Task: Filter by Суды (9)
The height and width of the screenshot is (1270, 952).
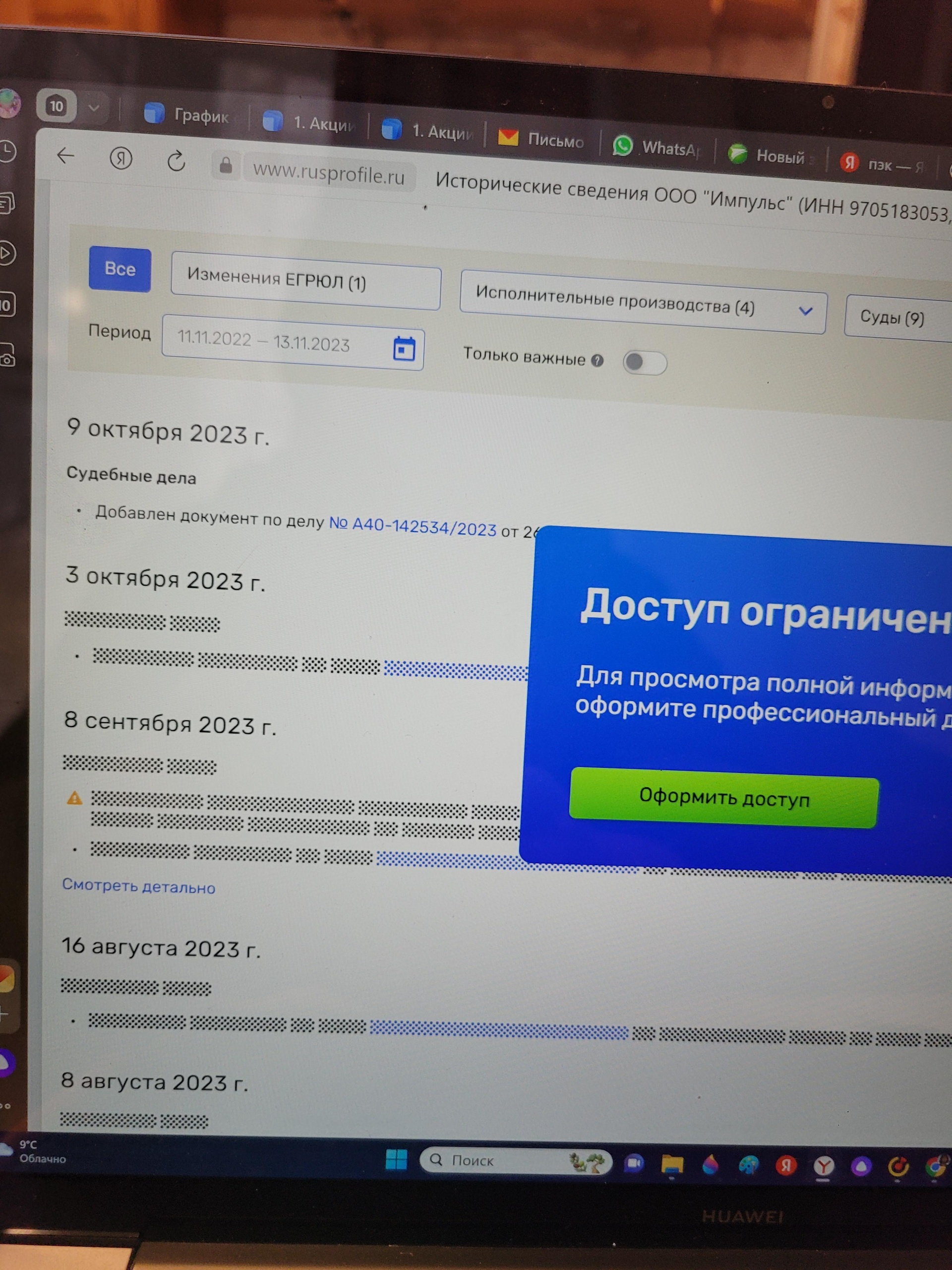Action: pyautogui.click(x=898, y=318)
